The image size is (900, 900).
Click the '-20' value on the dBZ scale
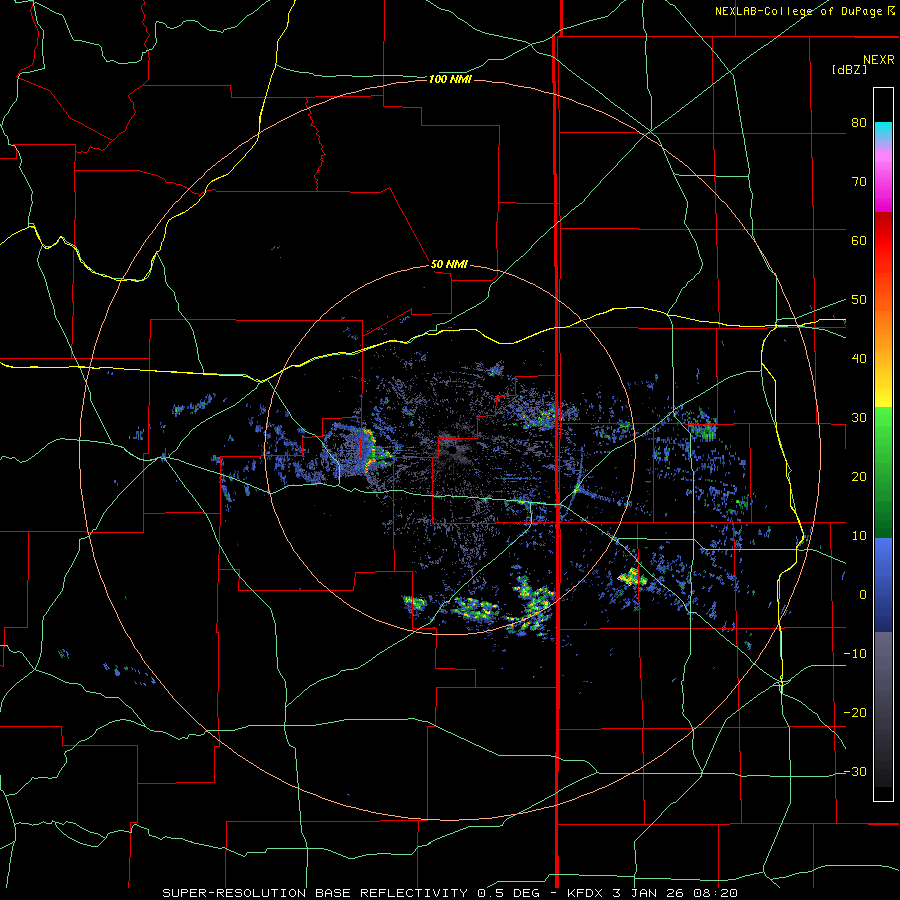click(855, 712)
